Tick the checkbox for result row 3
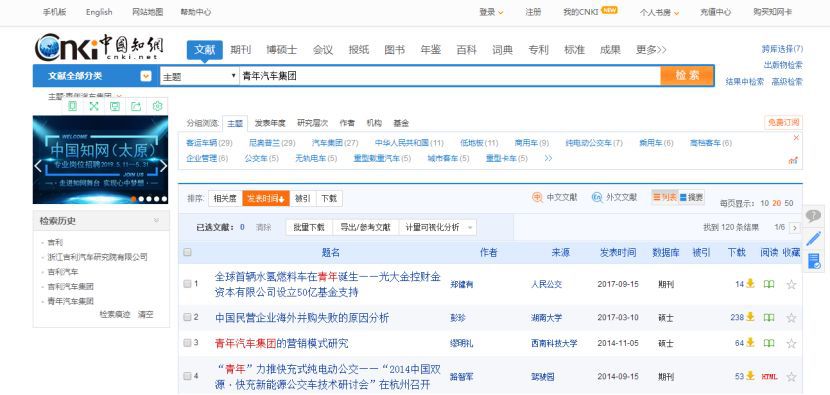Image resolution: width=830 pixels, height=395 pixels. pyautogui.click(x=187, y=343)
